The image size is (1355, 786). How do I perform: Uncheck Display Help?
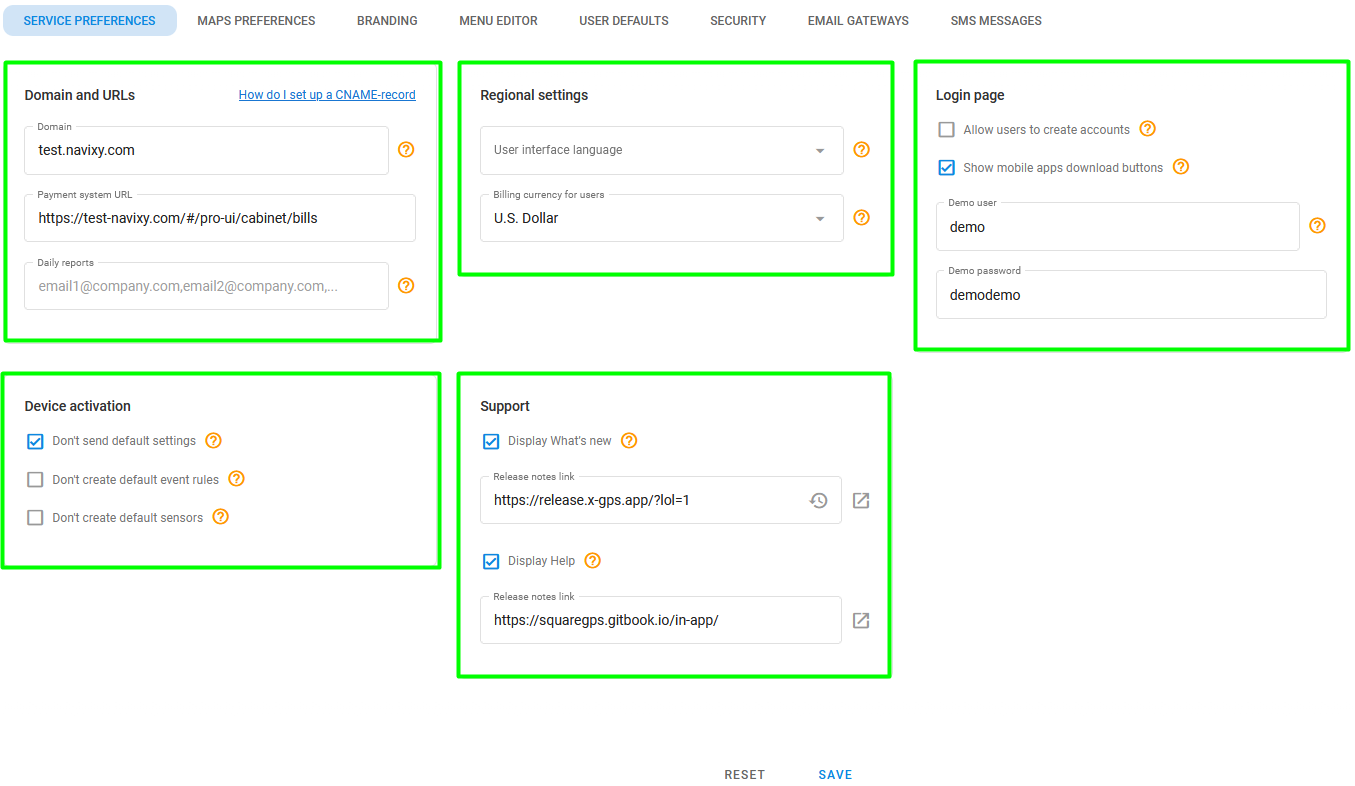(491, 562)
